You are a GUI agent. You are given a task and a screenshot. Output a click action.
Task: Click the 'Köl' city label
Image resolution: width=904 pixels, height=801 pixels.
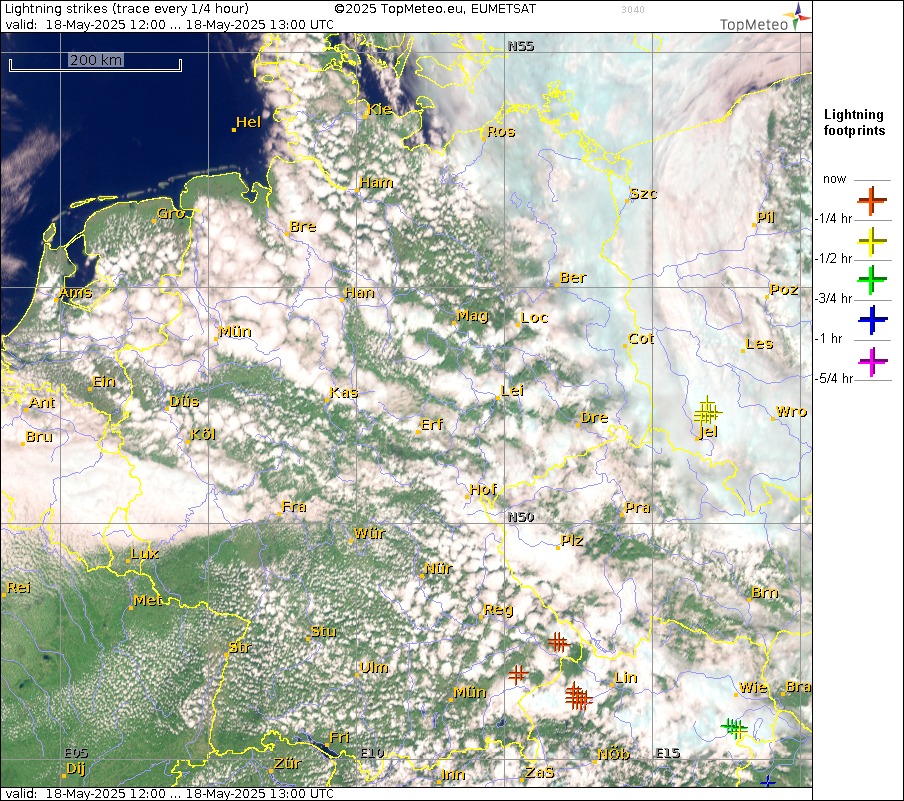(x=203, y=434)
